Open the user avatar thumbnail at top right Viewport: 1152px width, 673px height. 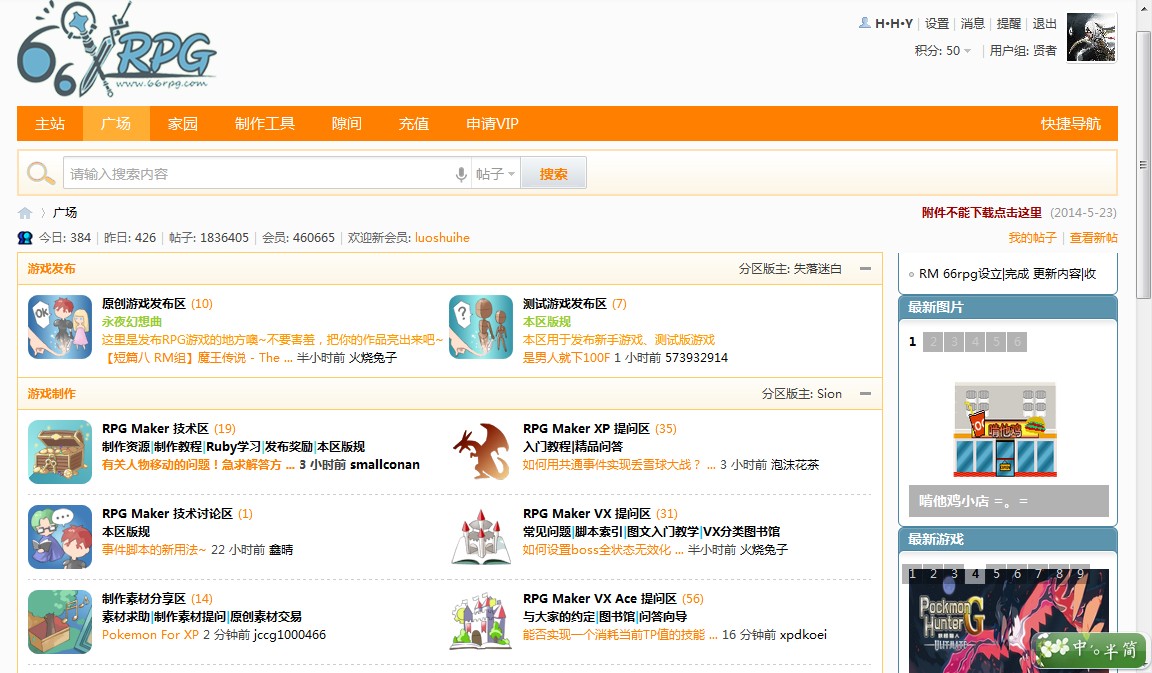[x=1091, y=37]
